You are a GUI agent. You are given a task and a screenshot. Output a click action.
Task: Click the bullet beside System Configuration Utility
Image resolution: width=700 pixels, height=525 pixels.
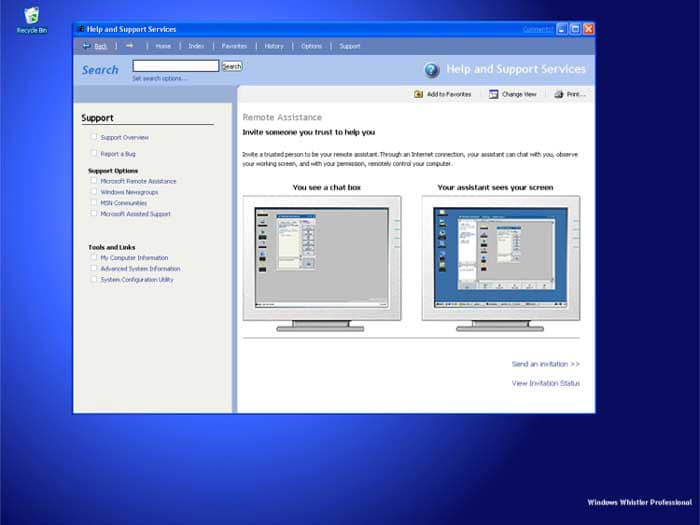(93, 279)
